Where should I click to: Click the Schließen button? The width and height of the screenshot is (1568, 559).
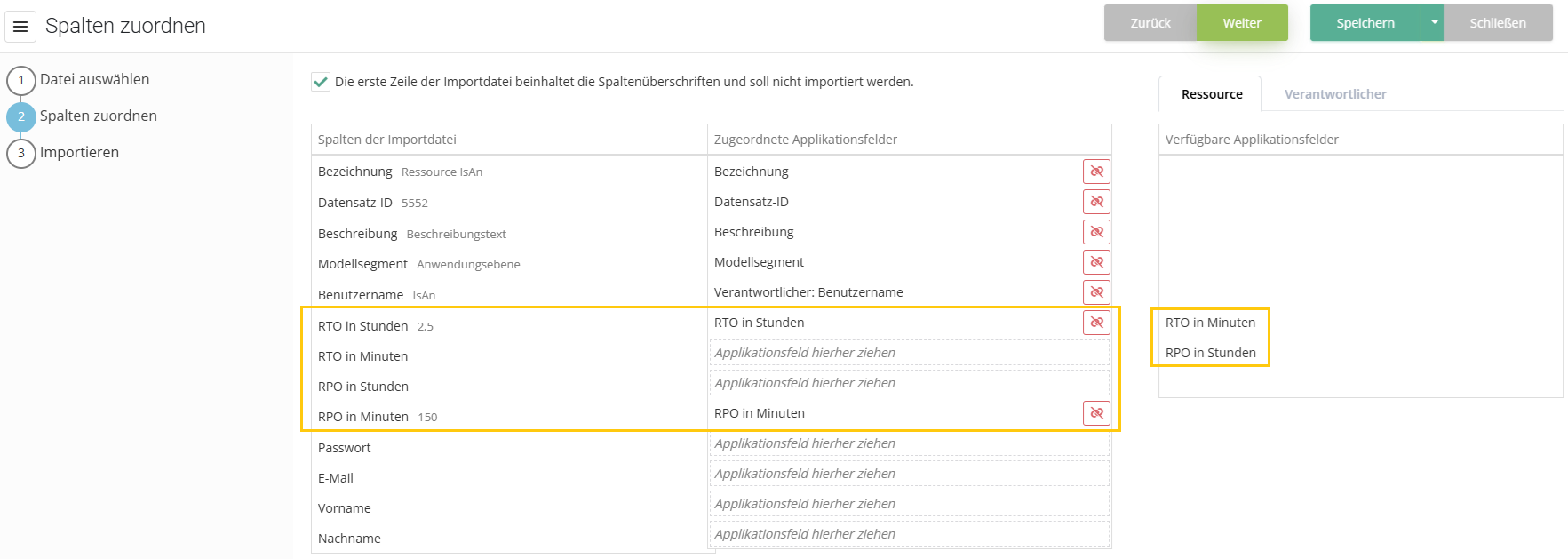point(1497,23)
